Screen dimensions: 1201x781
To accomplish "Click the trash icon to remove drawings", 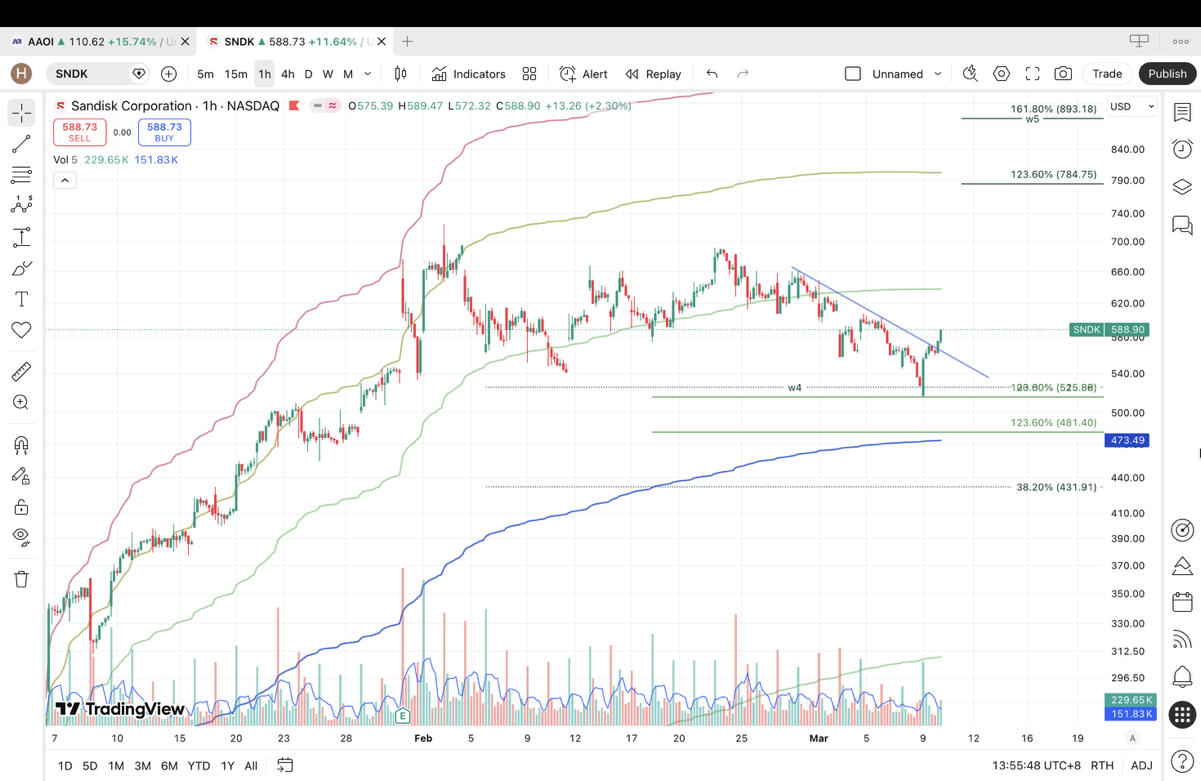I will pyautogui.click(x=21, y=579).
